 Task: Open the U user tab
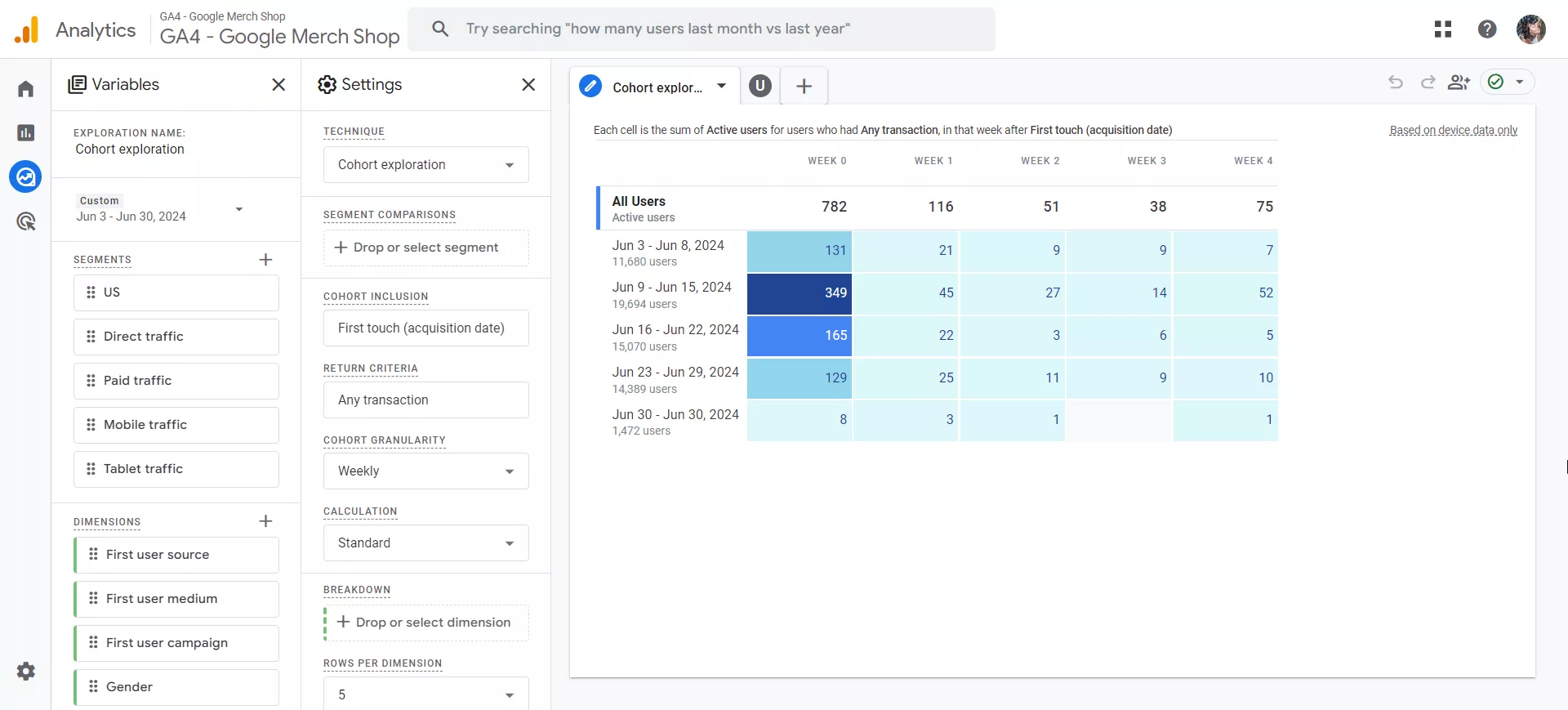click(x=760, y=86)
